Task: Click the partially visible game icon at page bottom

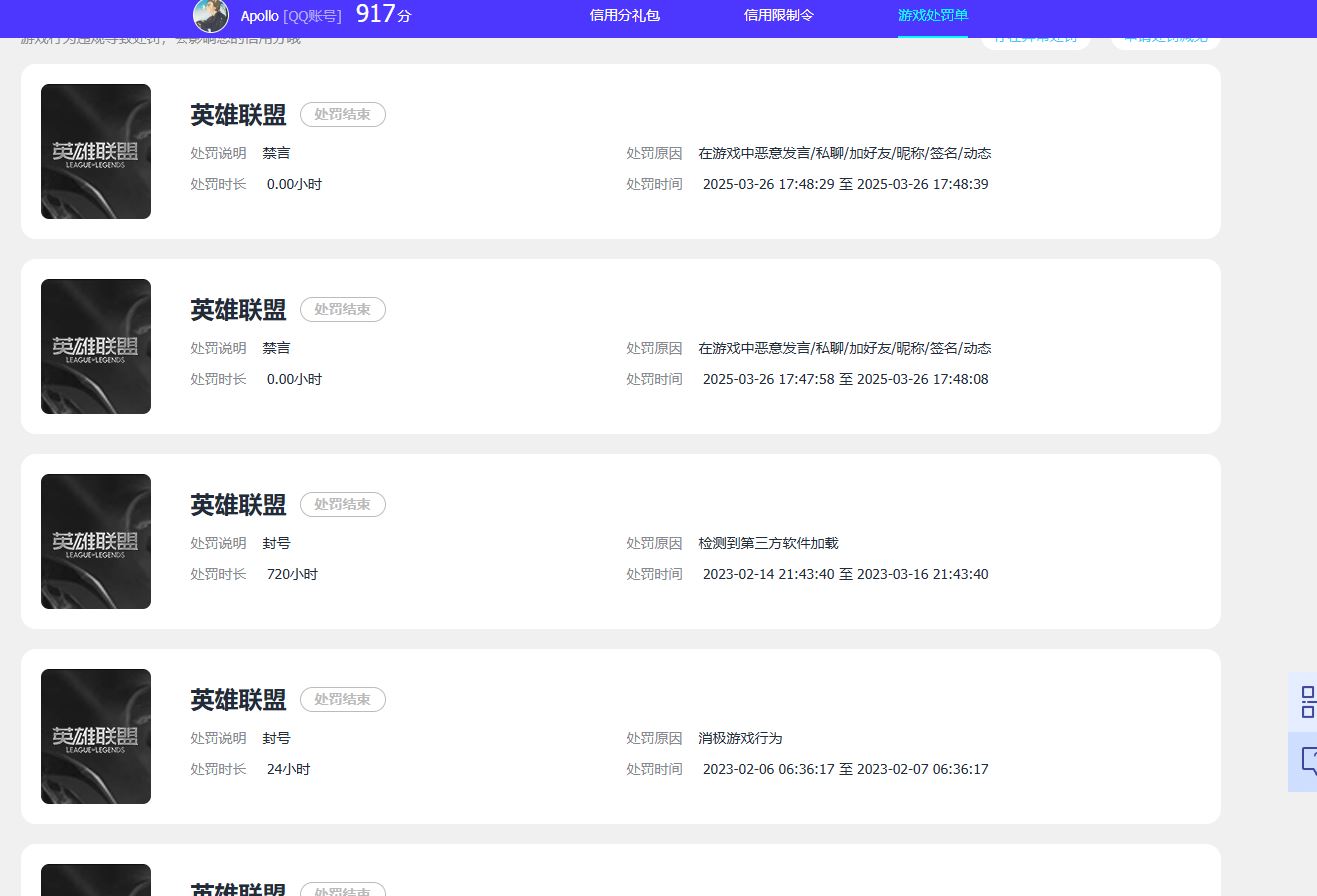Action: (95, 880)
